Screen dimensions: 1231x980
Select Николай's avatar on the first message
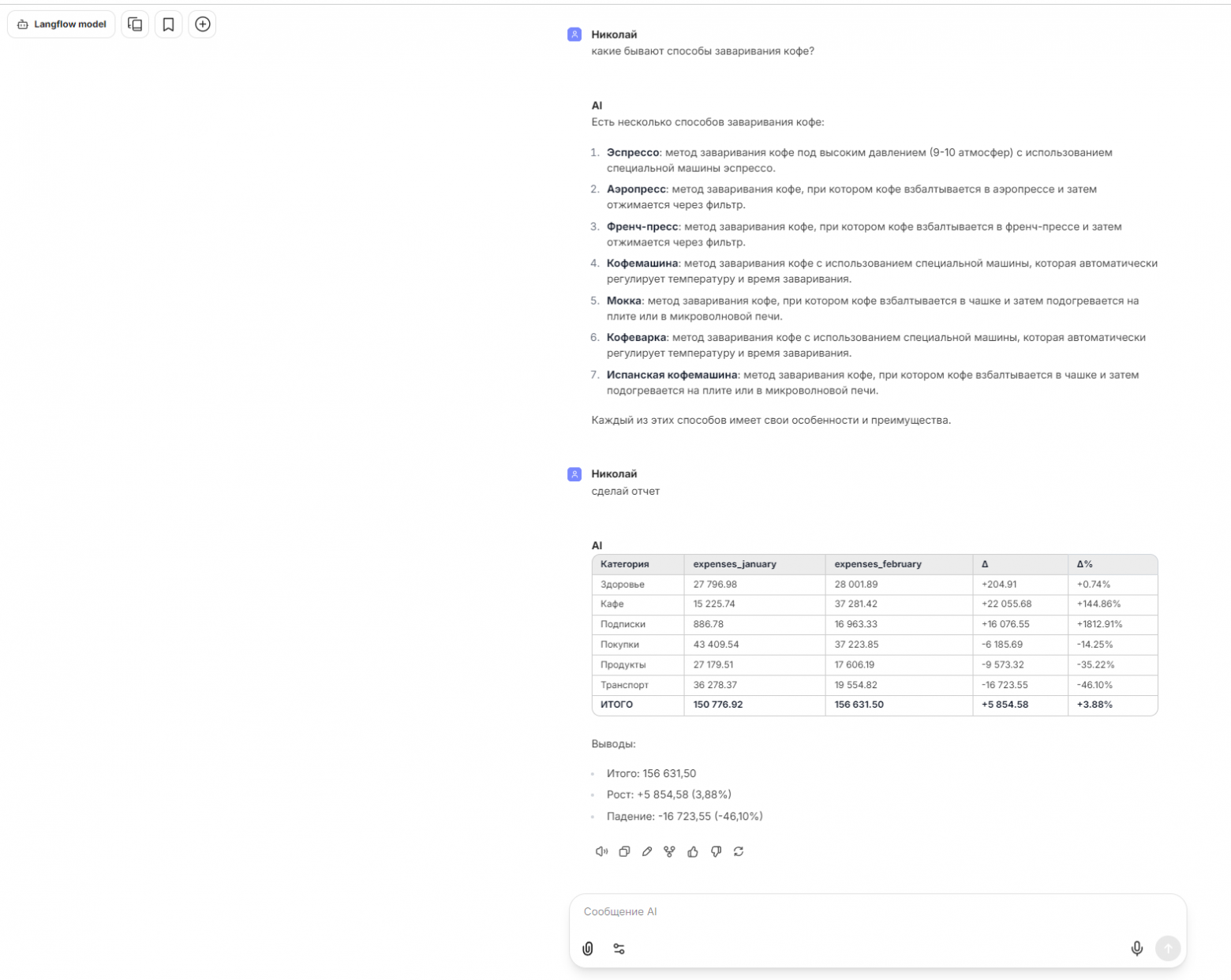click(574, 34)
